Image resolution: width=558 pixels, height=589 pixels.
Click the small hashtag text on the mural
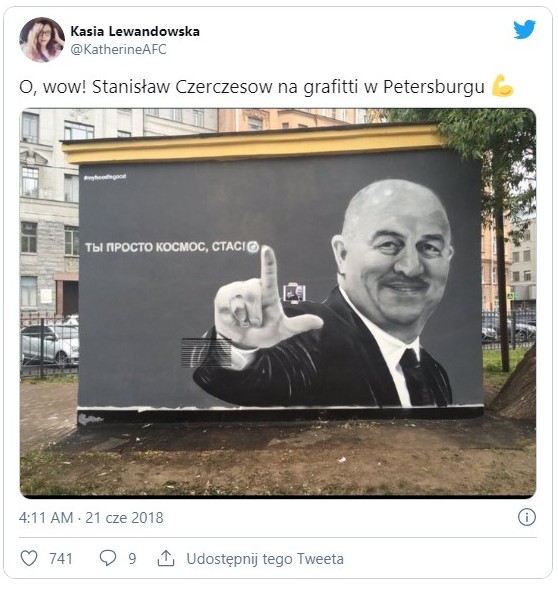click(x=105, y=177)
